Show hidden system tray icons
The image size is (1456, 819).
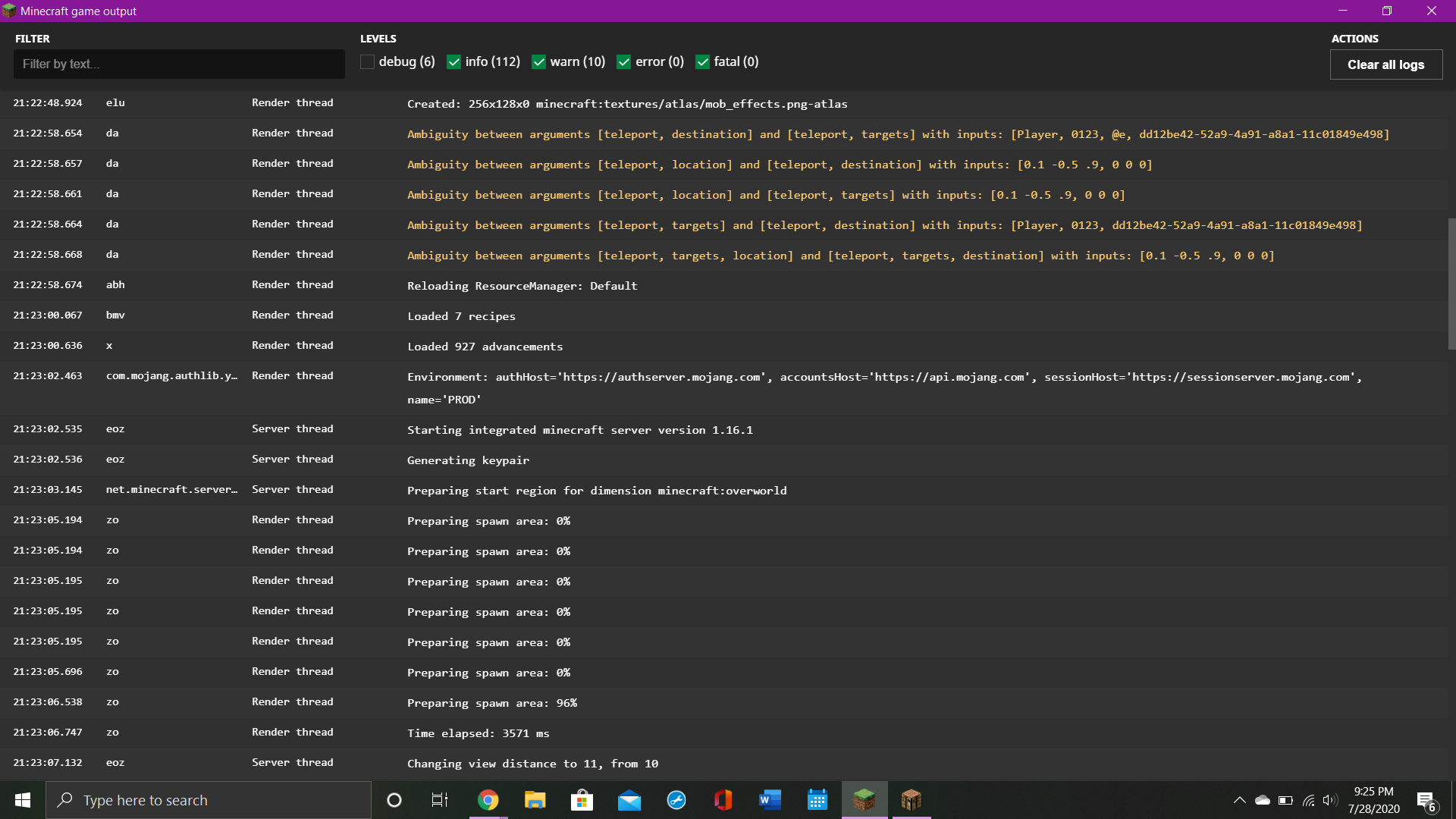click(1239, 800)
